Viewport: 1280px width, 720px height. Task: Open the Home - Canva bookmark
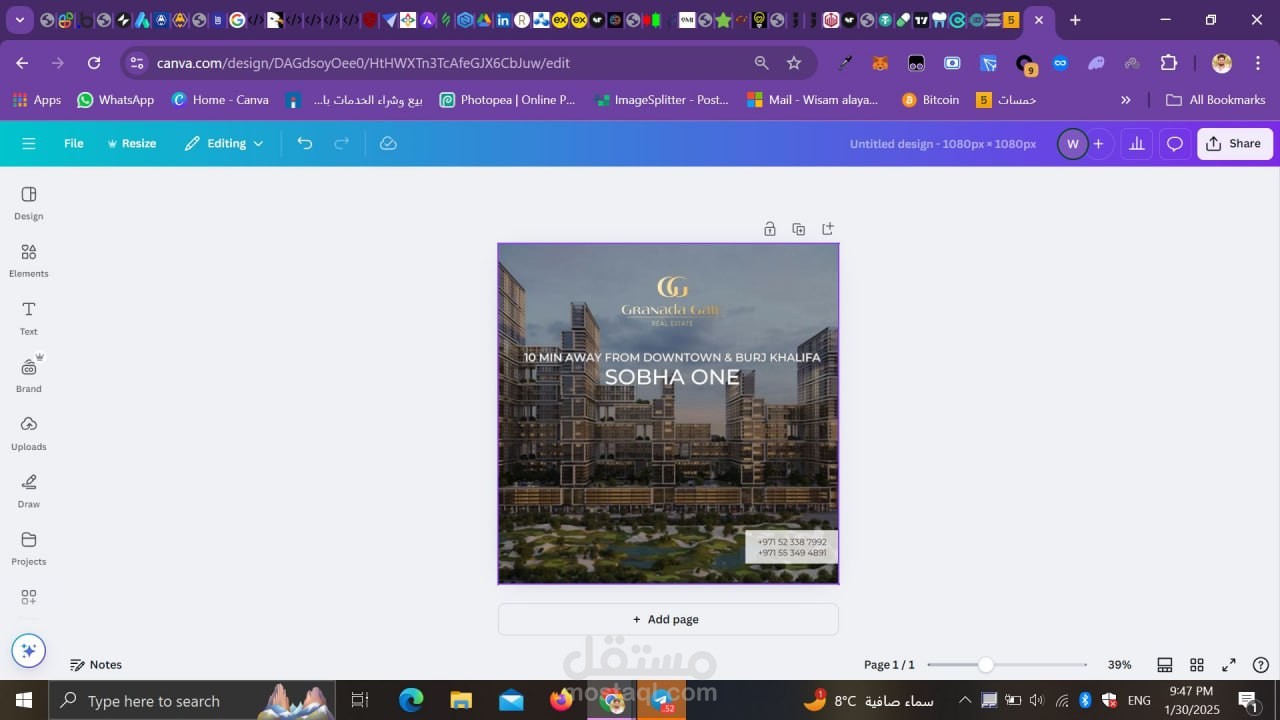(221, 100)
